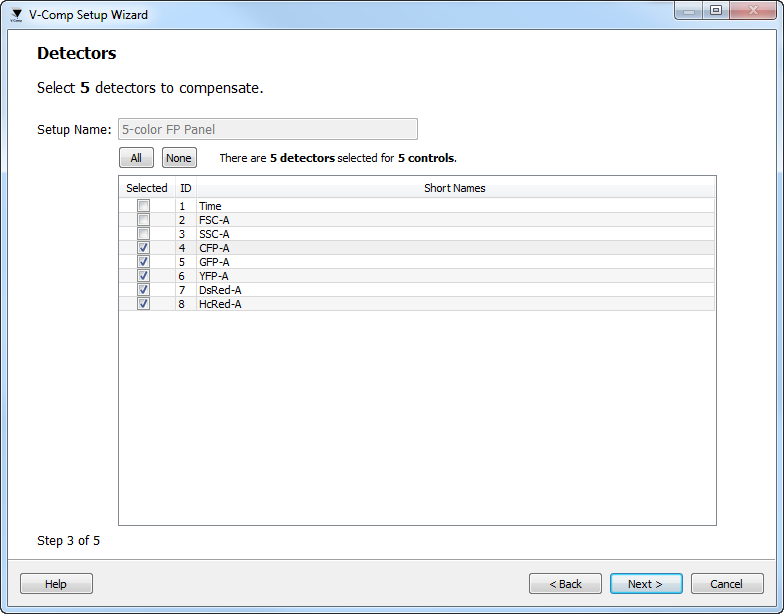Disable the HcRed-A detector checkbox
The width and height of the screenshot is (784, 614).
coord(144,304)
